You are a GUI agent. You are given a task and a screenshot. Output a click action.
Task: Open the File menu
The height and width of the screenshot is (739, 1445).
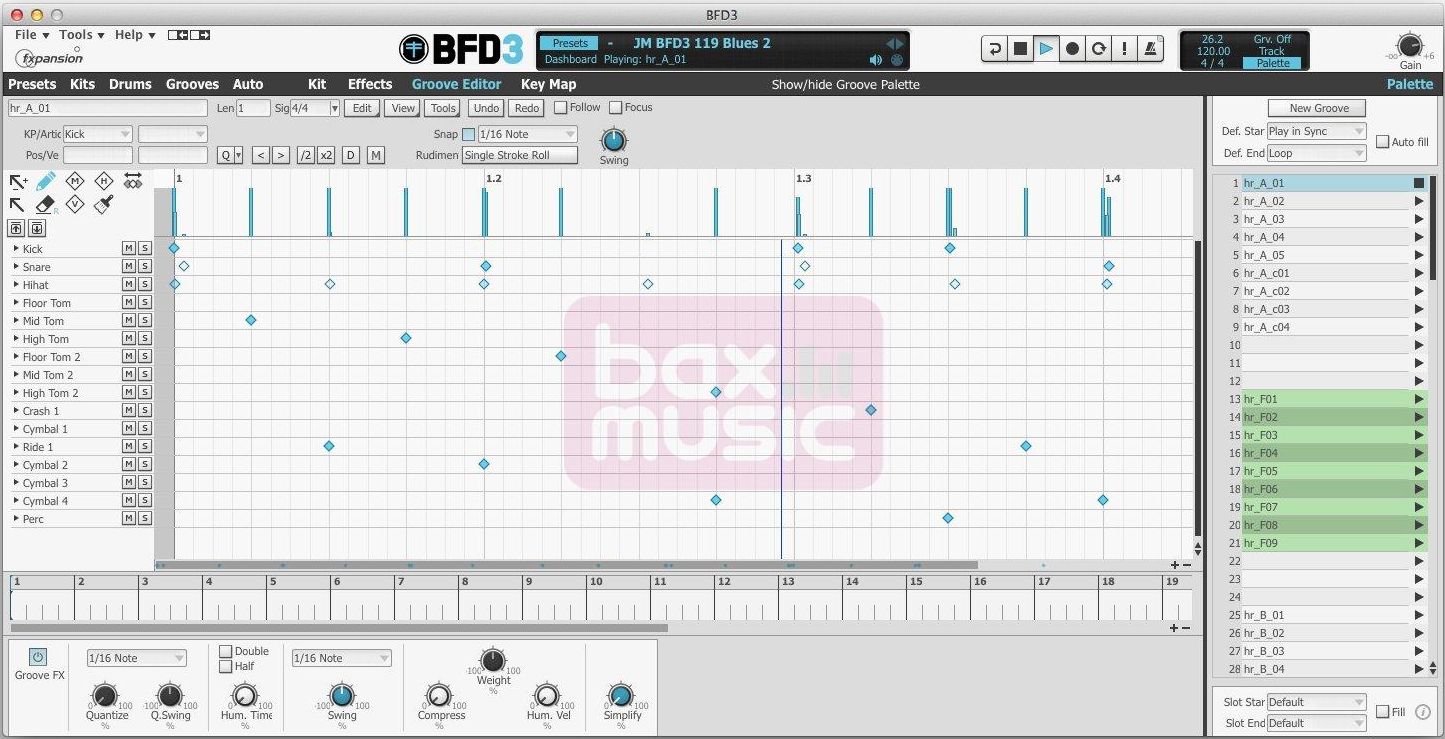(x=32, y=35)
